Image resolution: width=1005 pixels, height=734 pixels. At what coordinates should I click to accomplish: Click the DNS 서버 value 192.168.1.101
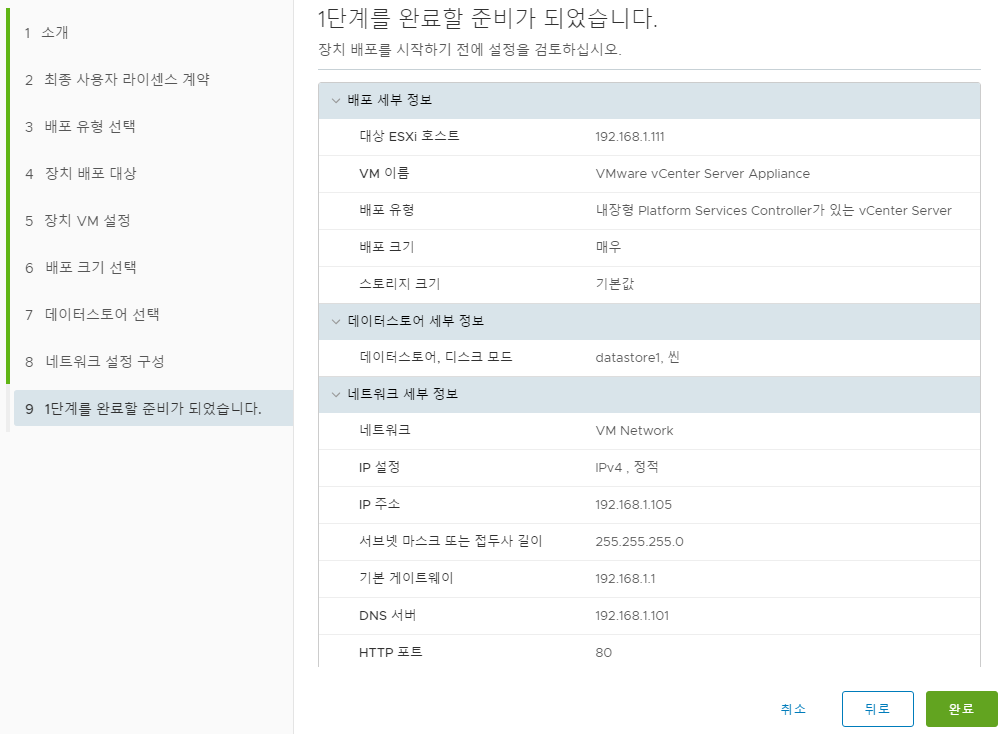tap(632, 615)
